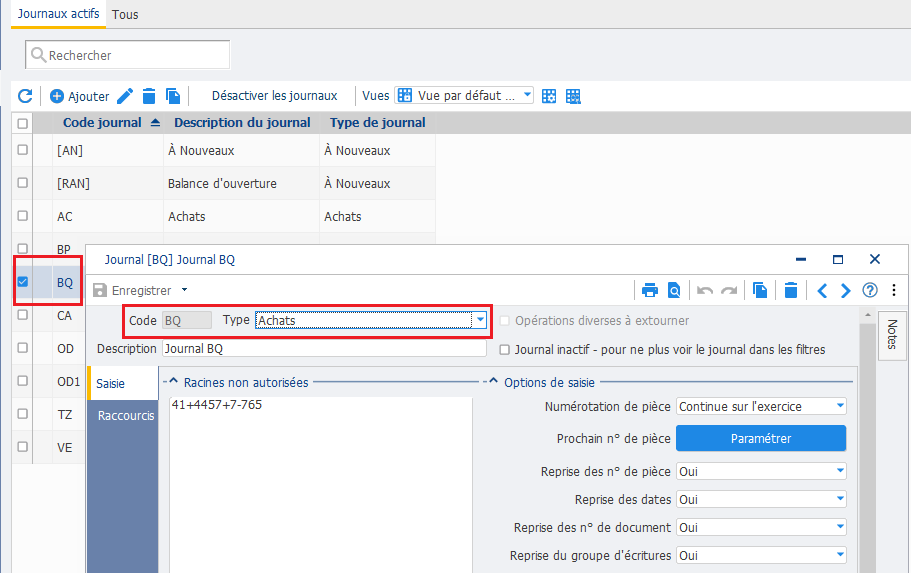The width and height of the screenshot is (911, 573).
Task: Select the 'Raccourcis' side tab
Action: pos(125,416)
